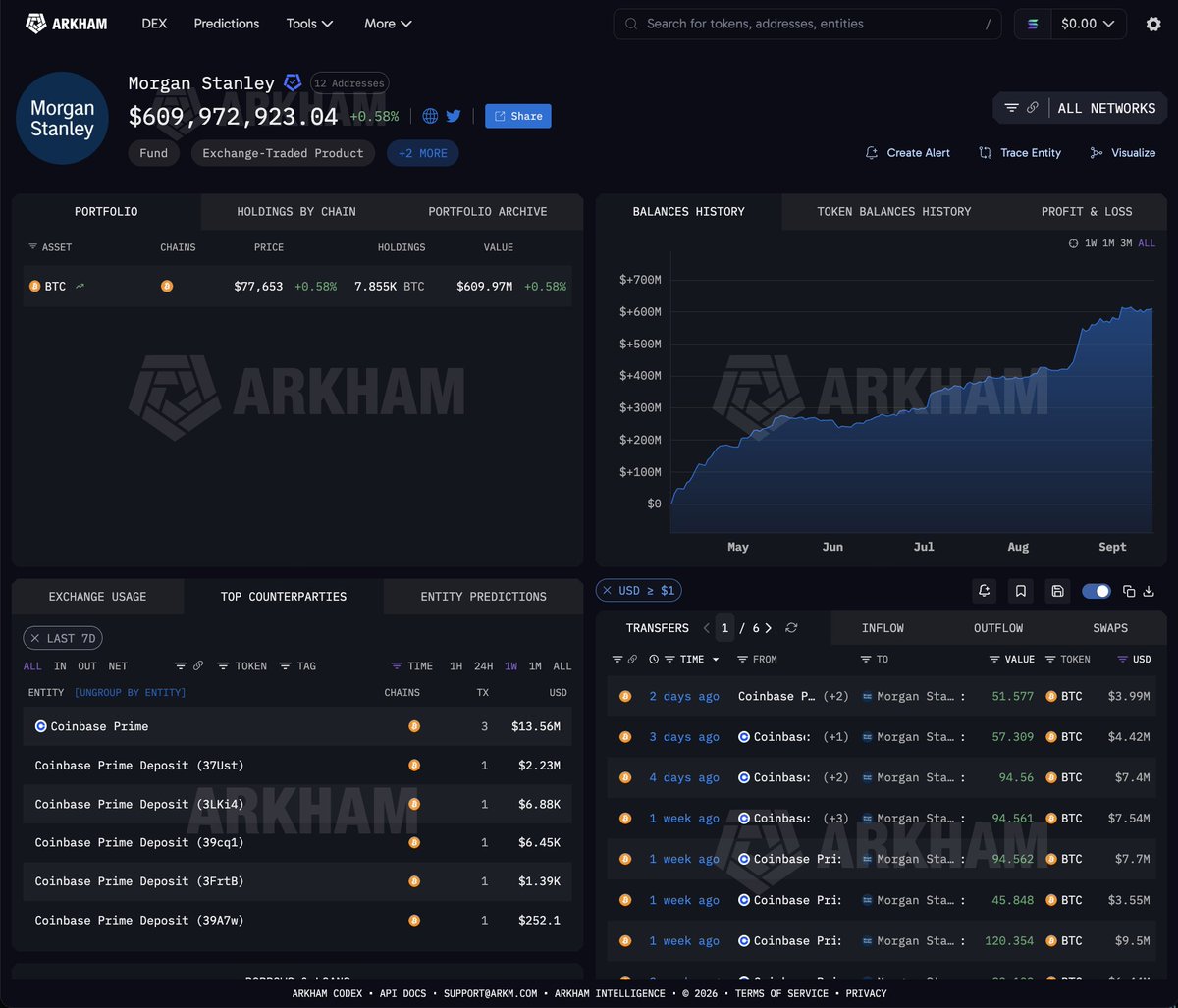Select 1M counterparties time range
Screen dimensions: 1178x1008
click(x=535, y=666)
